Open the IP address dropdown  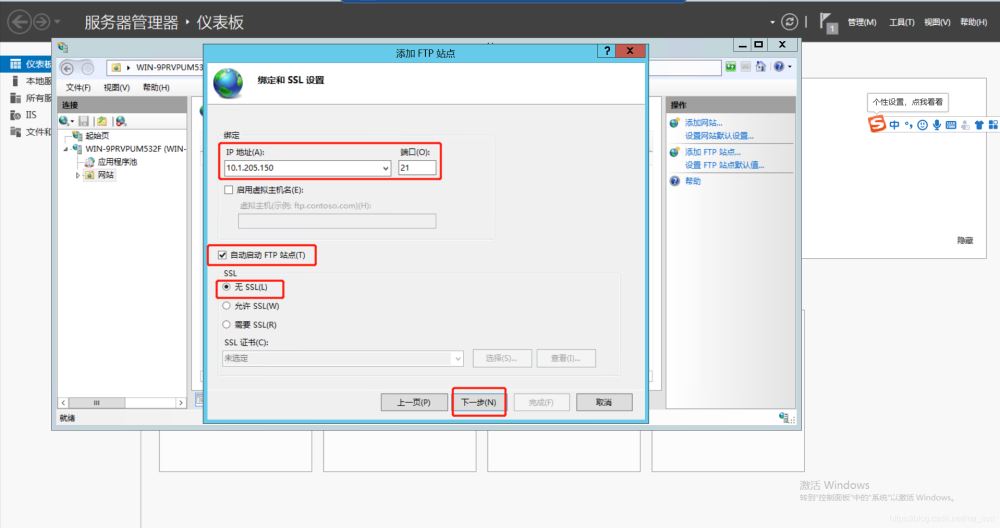tap(386, 168)
